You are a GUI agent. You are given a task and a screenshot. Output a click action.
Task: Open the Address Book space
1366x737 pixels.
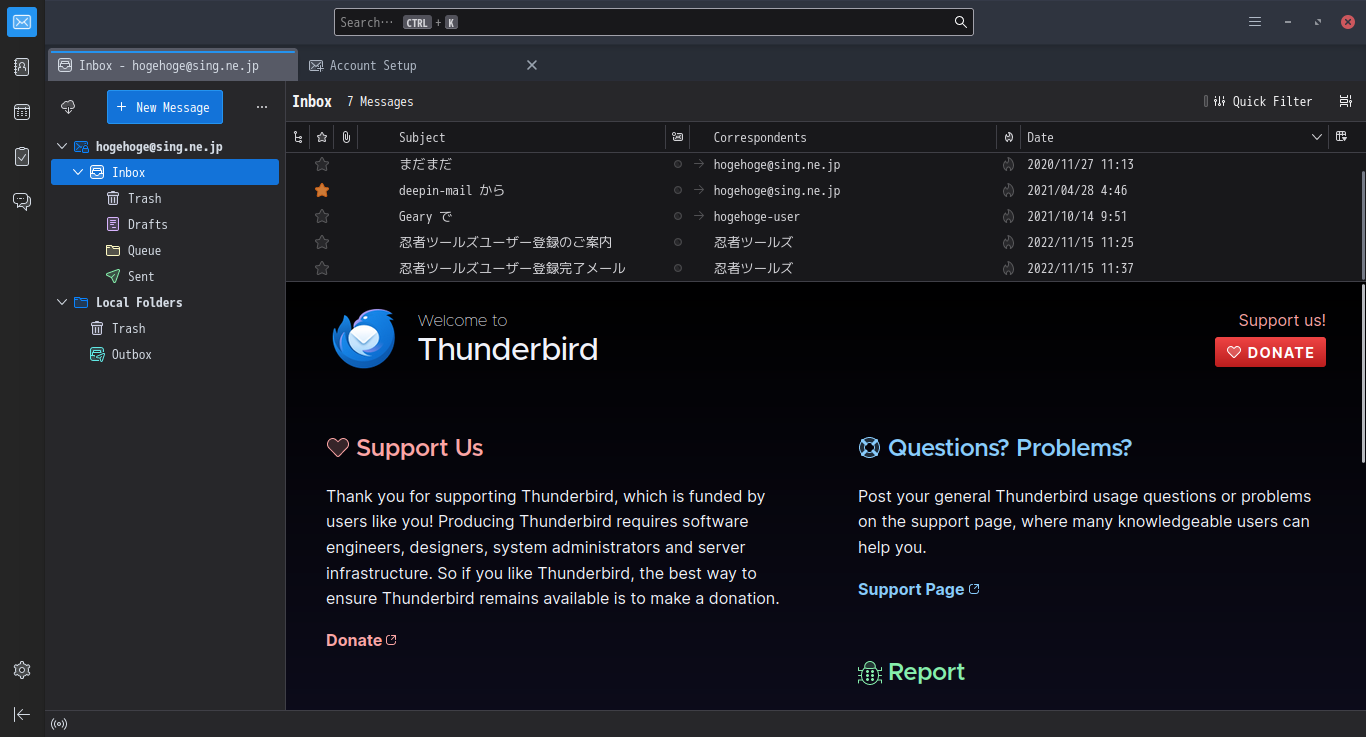click(x=22, y=67)
